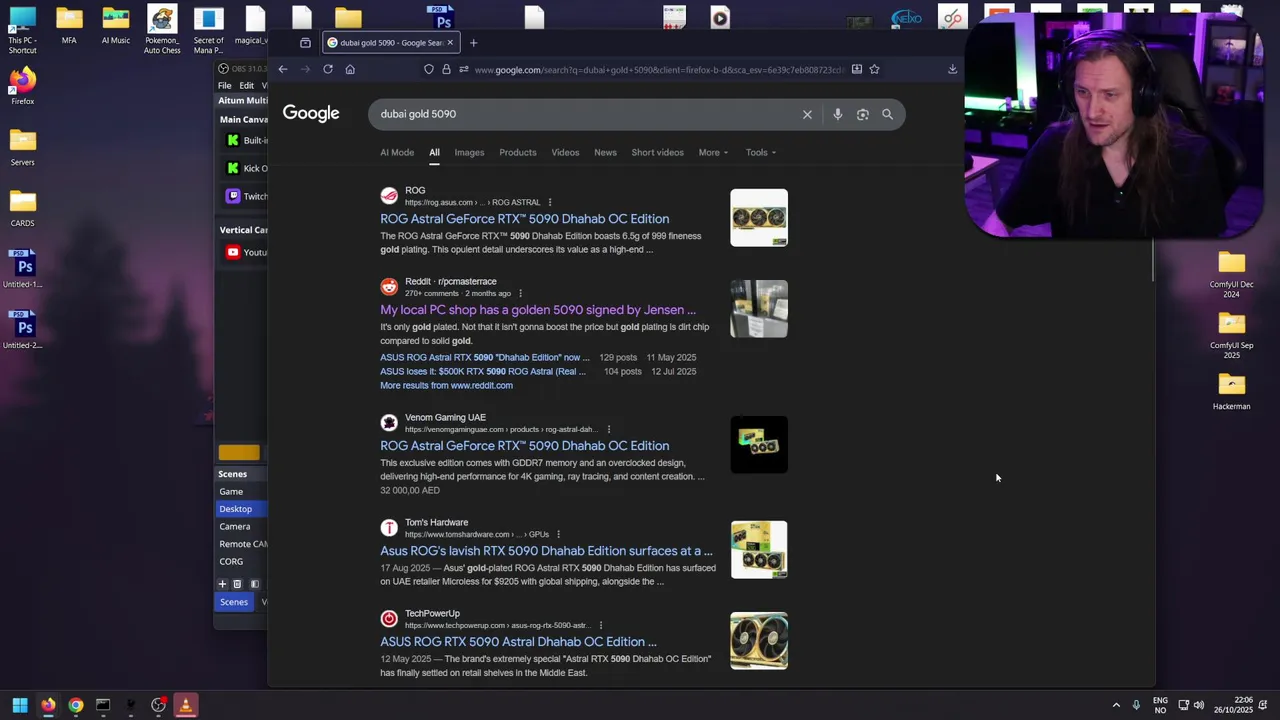Open Firefox list all tabs icon
This screenshot has width=1280, height=720.
[305, 43]
